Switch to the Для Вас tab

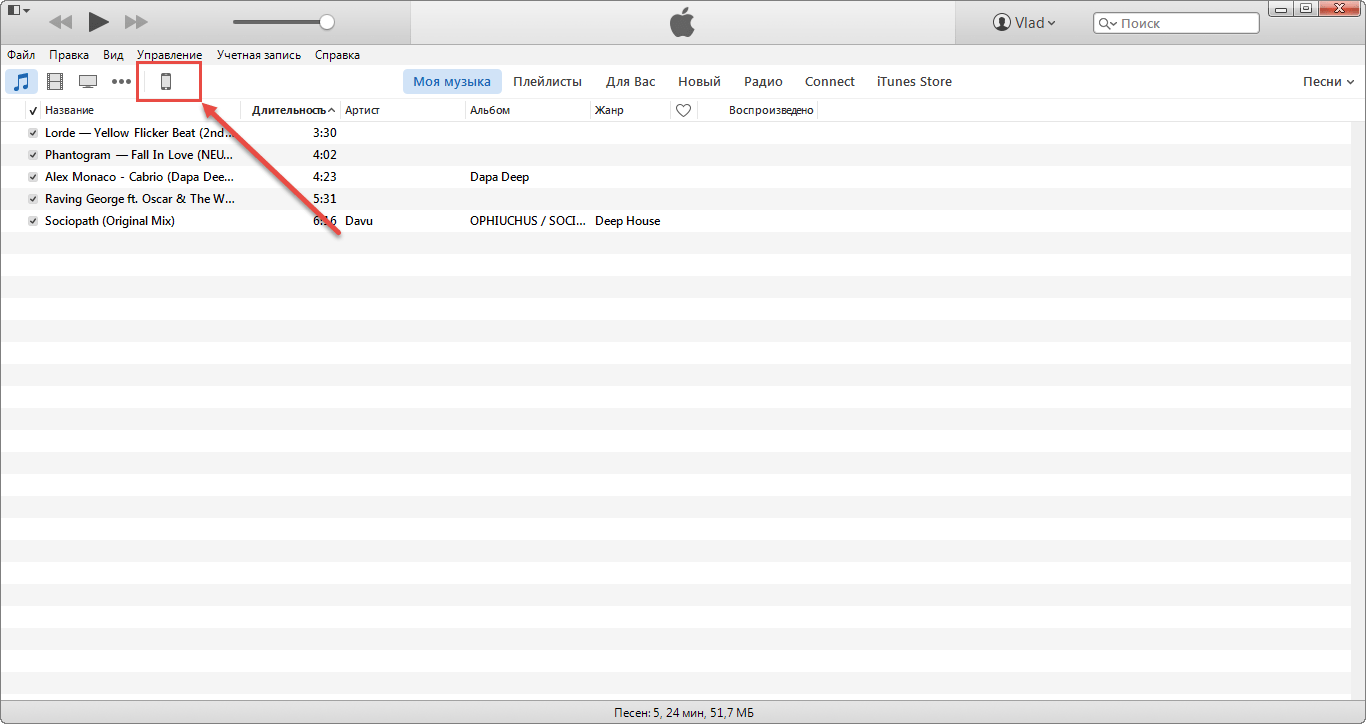[631, 82]
